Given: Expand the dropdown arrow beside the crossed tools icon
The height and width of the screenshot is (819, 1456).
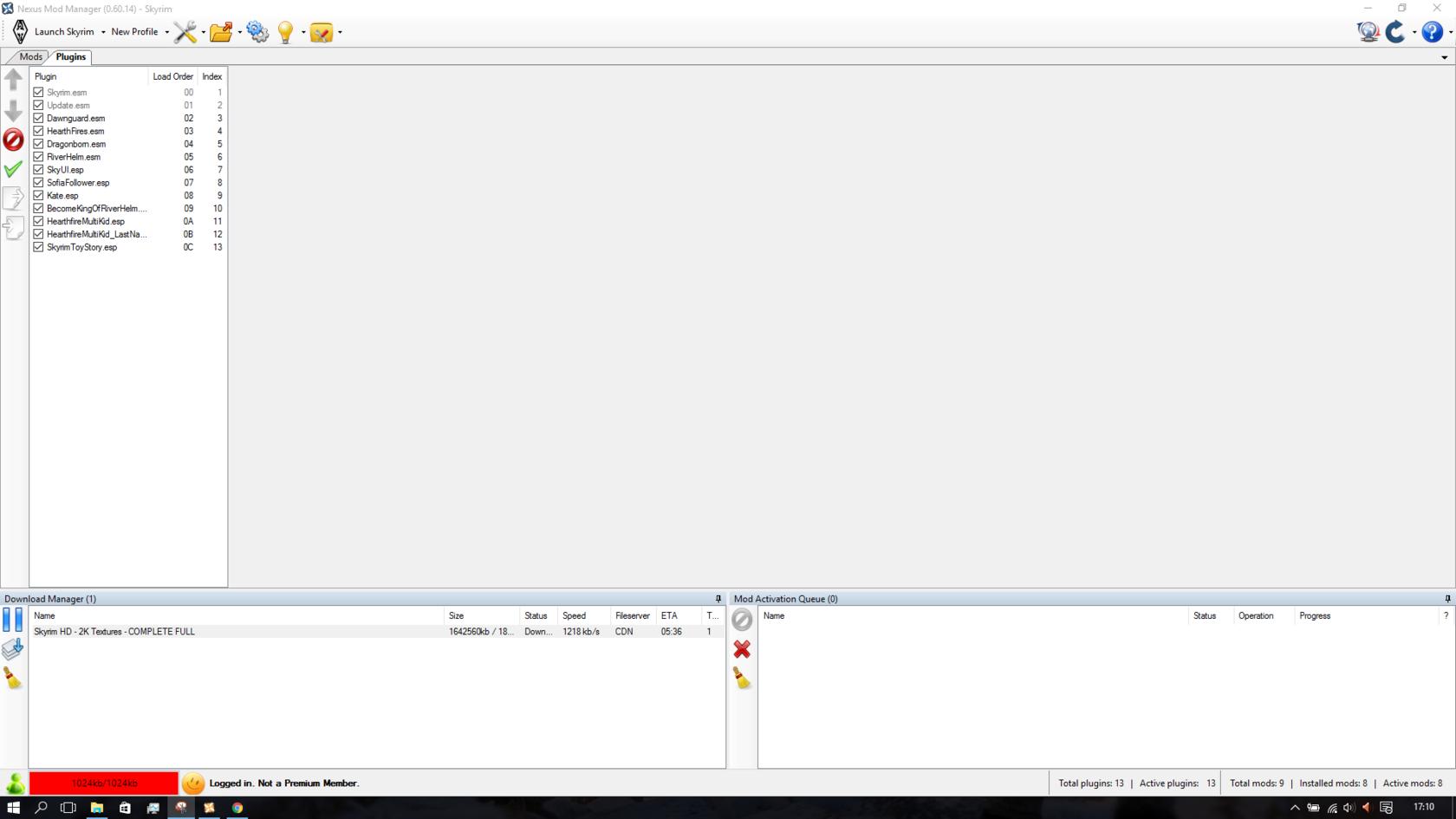Looking at the screenshot, I should tap(203, 33).
